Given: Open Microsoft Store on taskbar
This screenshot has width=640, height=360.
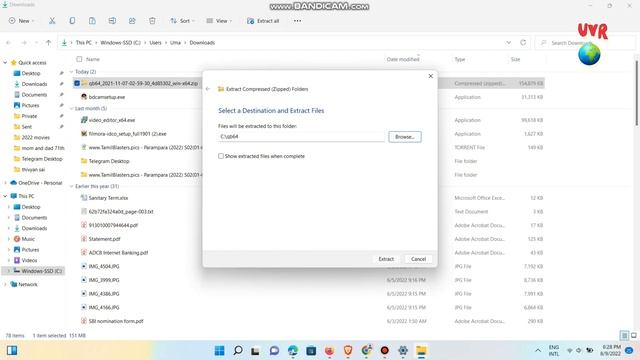Looking at the screenshot, I should (311, 351).
